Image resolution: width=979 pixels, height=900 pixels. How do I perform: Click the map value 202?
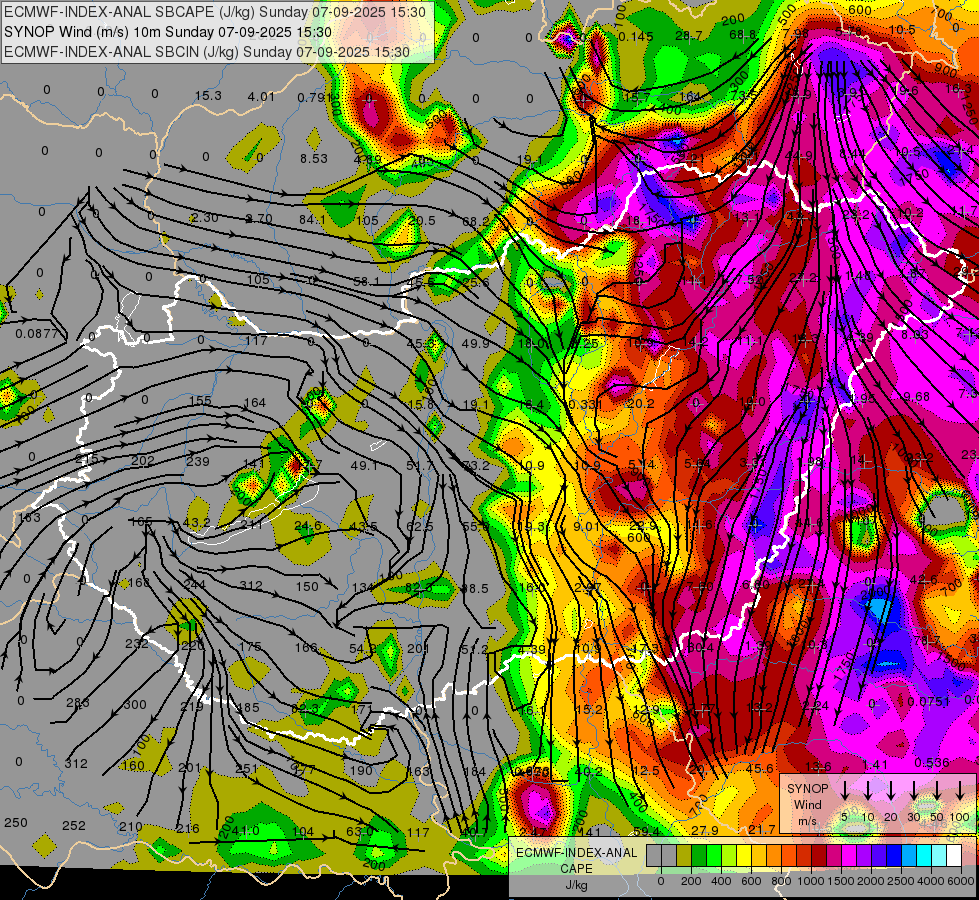[142, 461]
